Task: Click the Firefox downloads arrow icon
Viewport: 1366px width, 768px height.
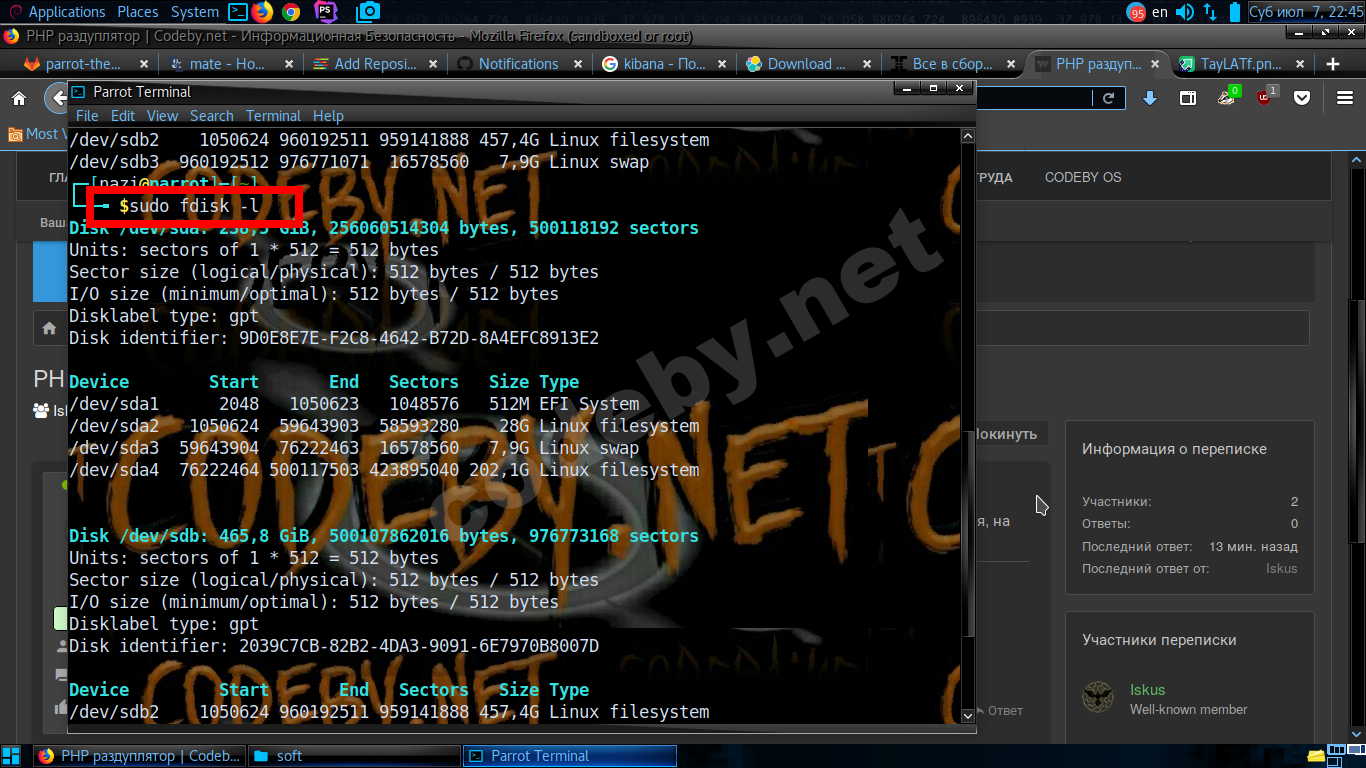Action: 1150,98
